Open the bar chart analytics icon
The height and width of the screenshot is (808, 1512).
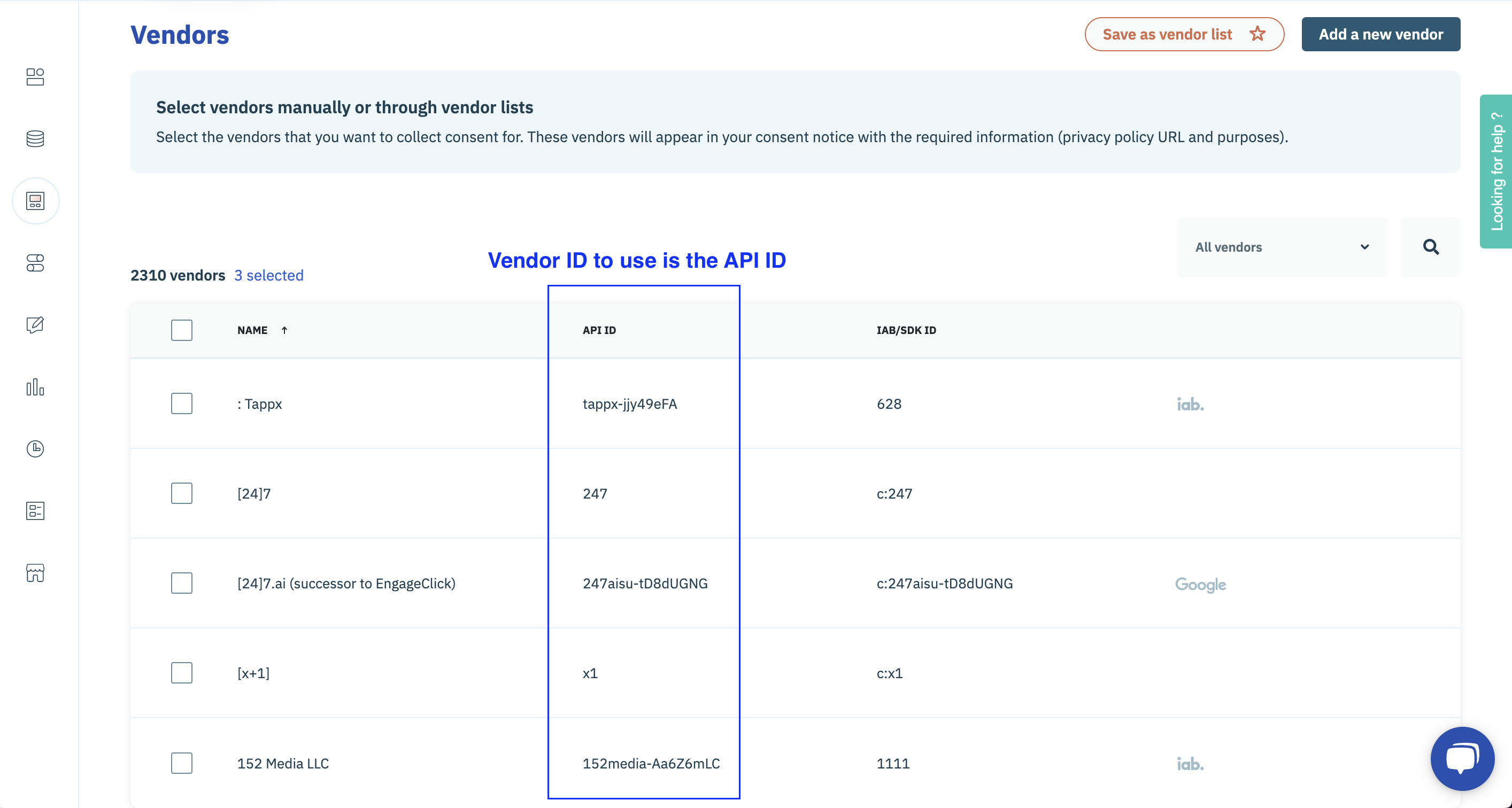pyautogui.click(x=35, y=387)
